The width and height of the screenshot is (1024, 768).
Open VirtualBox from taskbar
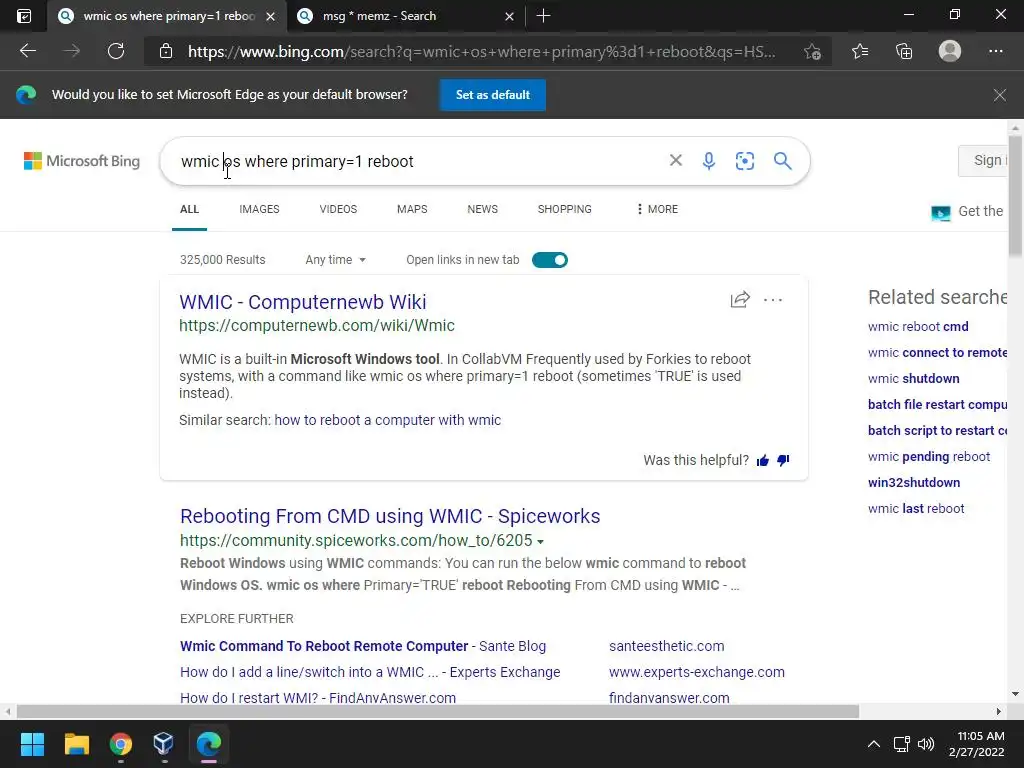coord(164,744)
